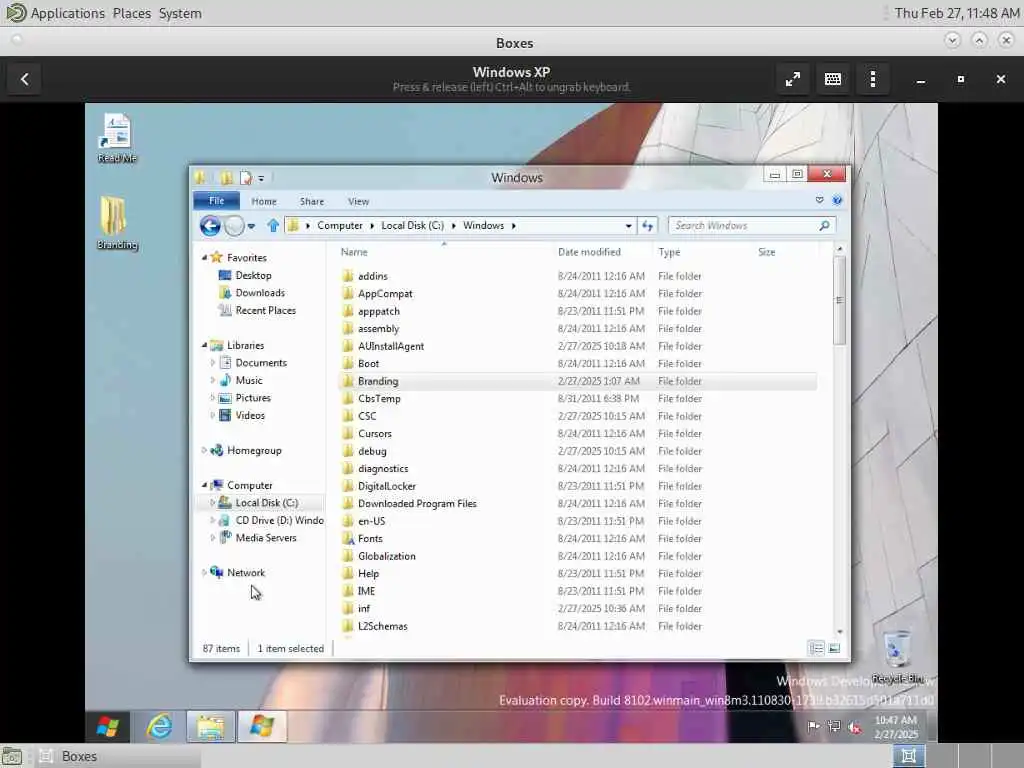Open File Explorer taskbar icon
Viewport: 1024px width, 768px height.
click(210, 726)
